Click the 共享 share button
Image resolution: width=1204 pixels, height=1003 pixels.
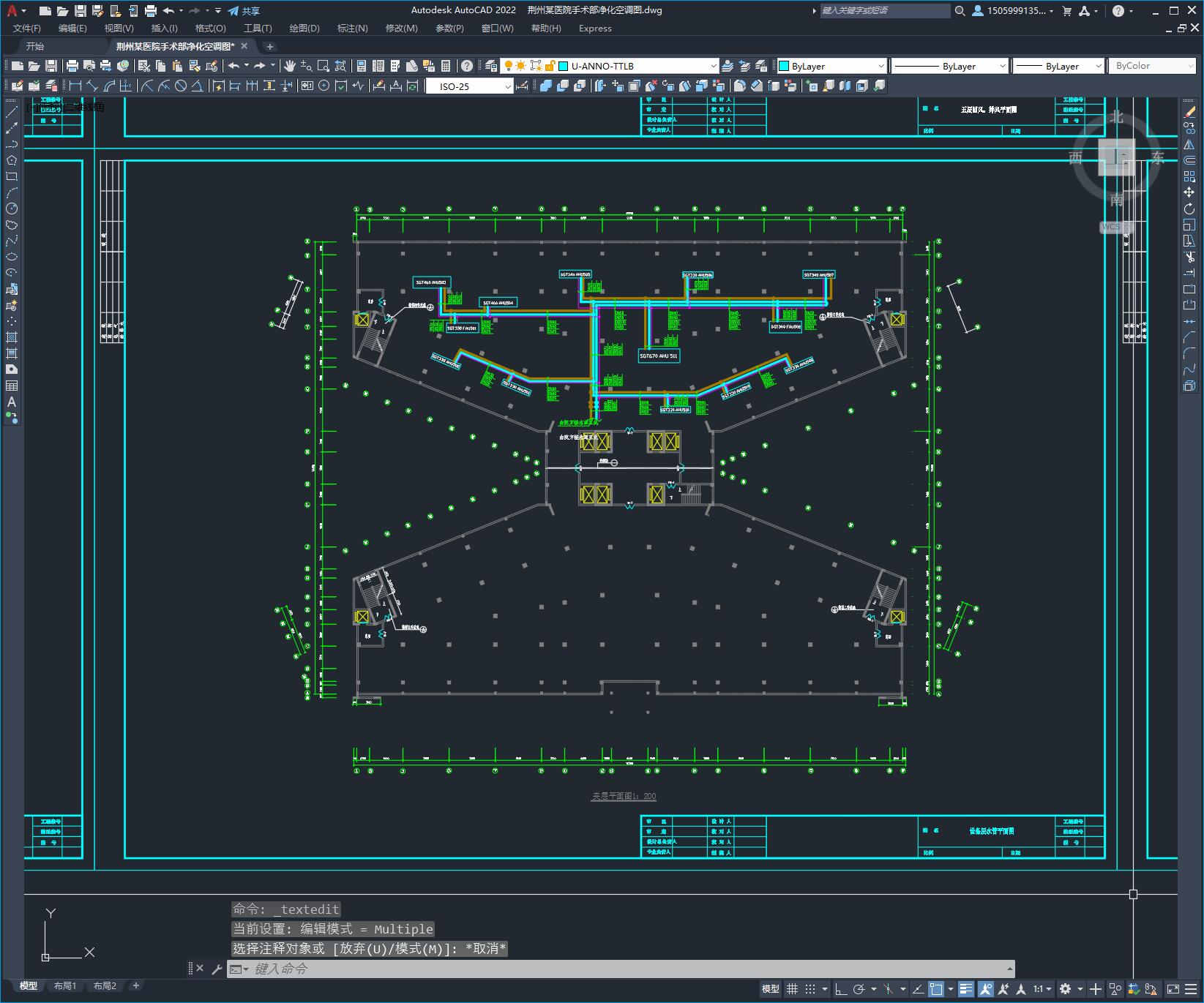(x=244, y=11)
